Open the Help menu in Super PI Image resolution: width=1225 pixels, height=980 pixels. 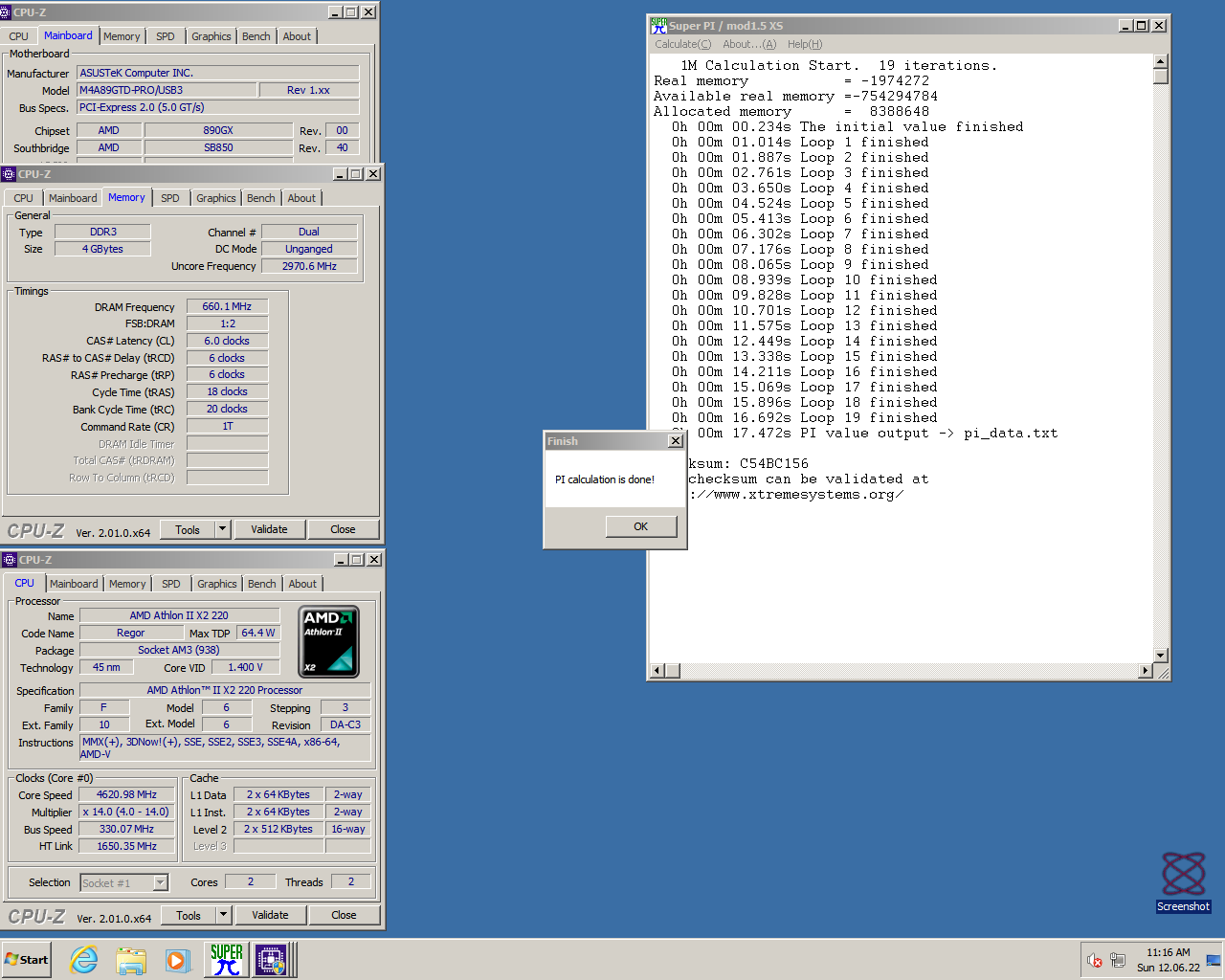(805, 44)
